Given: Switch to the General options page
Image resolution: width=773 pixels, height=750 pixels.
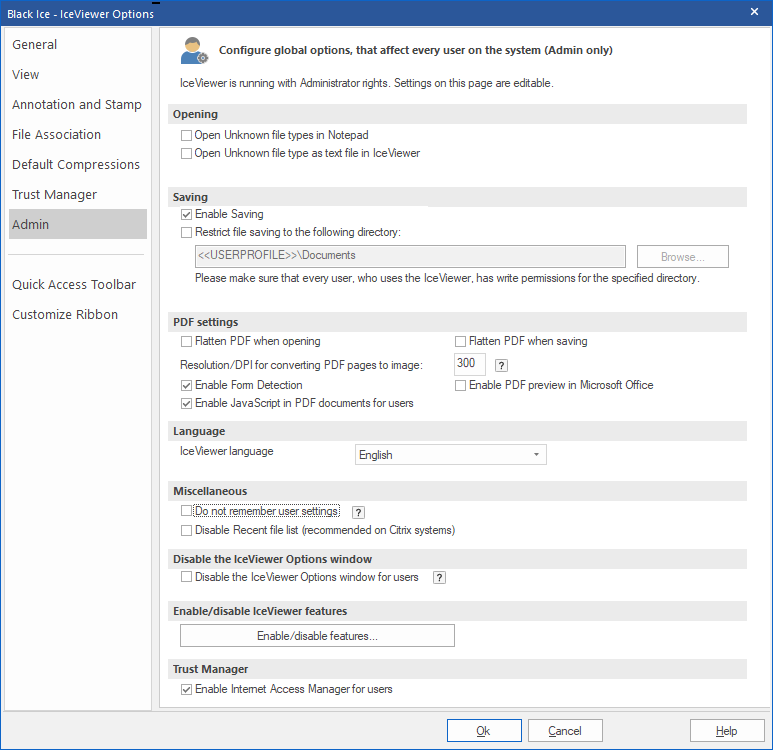Looking at the screenshot, I should click(78, 44).
